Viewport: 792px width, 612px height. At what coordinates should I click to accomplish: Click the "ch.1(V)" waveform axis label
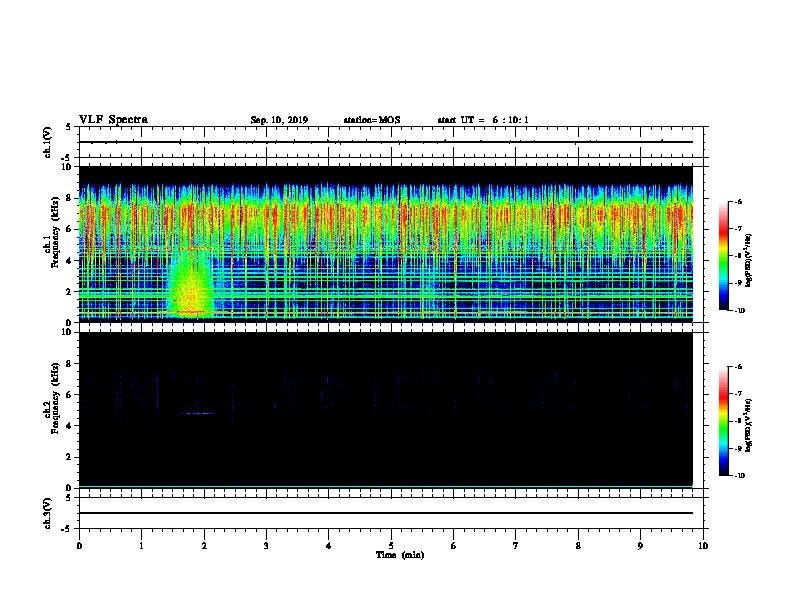pyautogui.click(x=47, y=142)
